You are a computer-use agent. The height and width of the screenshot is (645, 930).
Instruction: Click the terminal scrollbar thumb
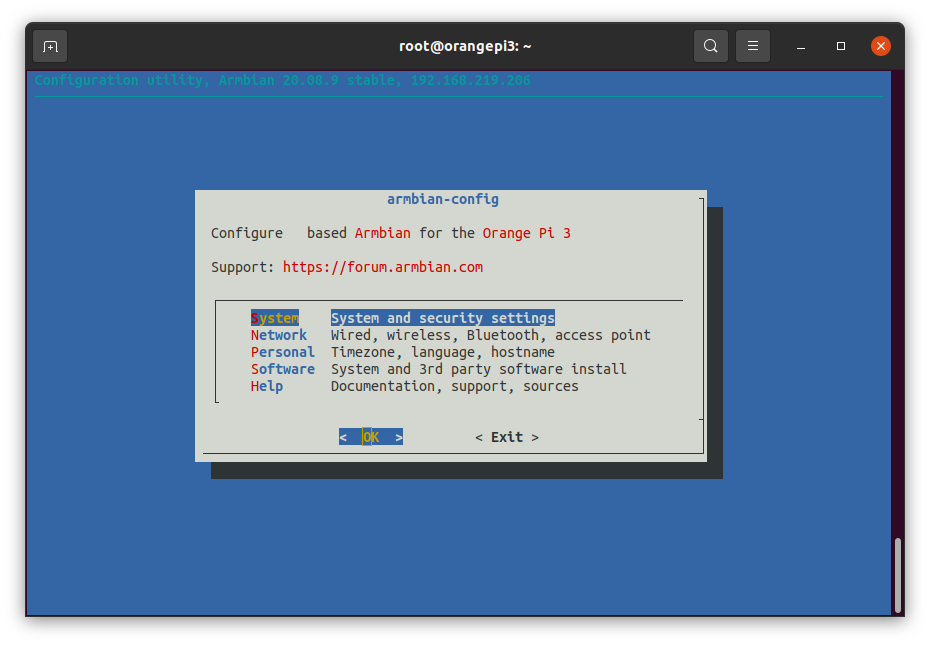click(897, 576)
